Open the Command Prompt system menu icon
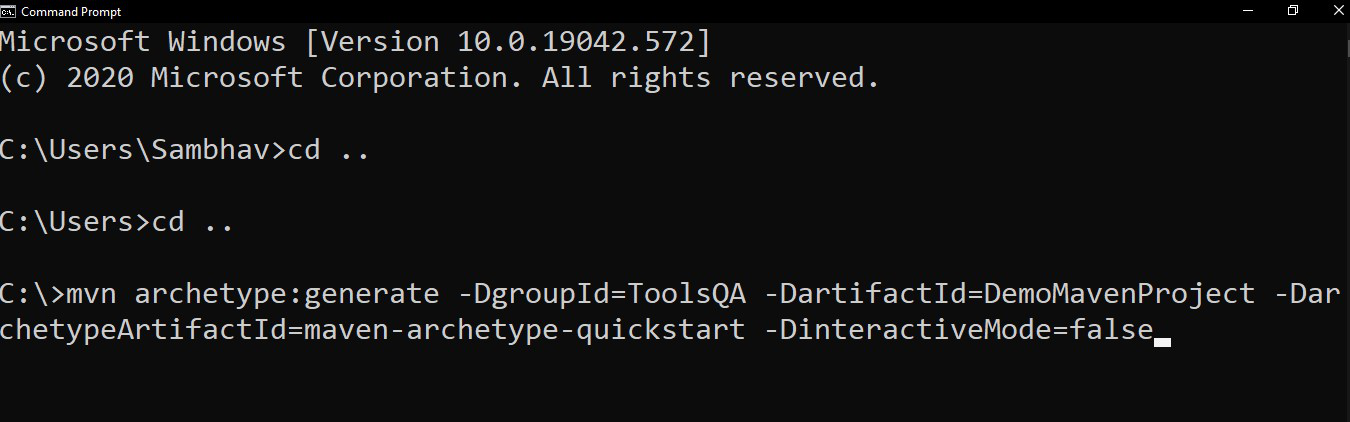This screenshot has height=422, width=1350. pyautogui.click(x=9, y=11)
